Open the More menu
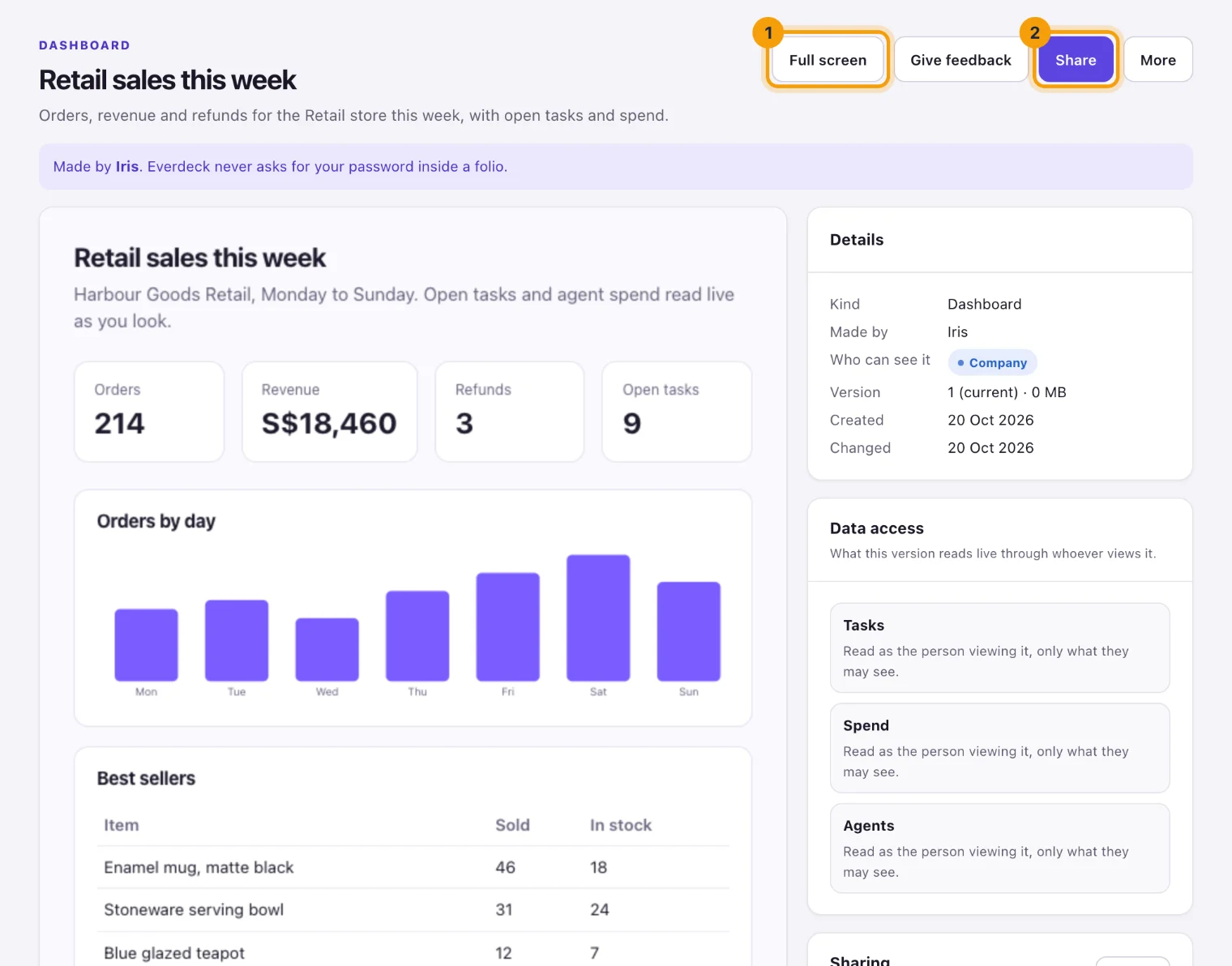 (1157, 60)
